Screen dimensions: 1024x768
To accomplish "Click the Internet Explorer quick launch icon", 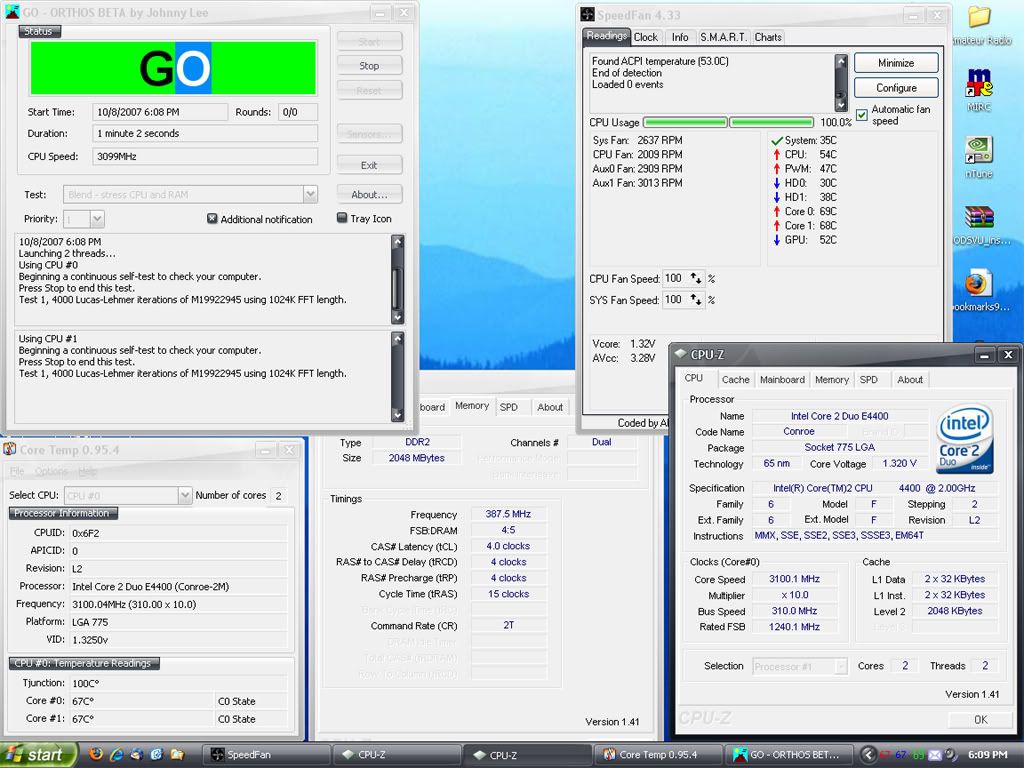I will coord(116,754).
